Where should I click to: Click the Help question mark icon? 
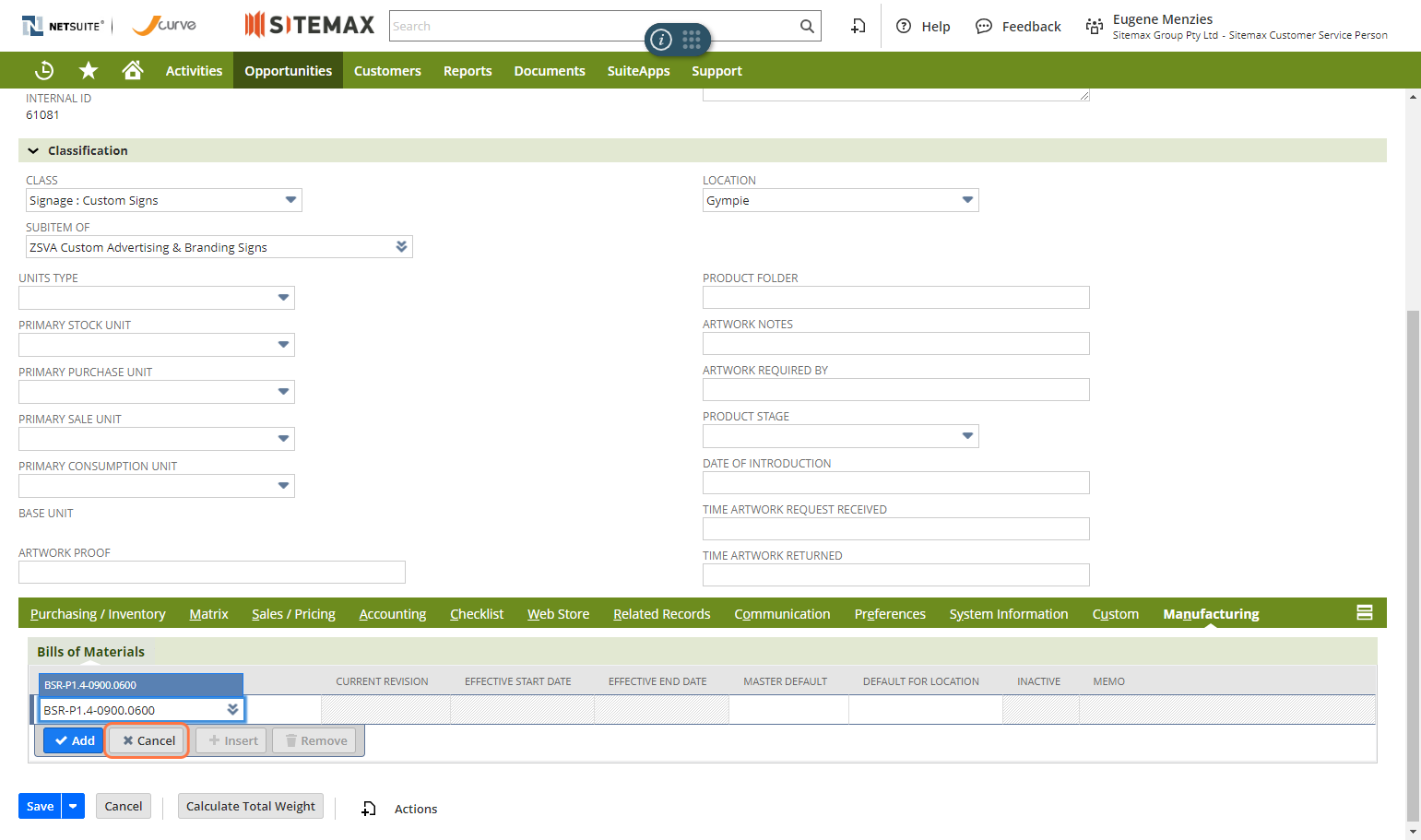[x=904, y=26]
